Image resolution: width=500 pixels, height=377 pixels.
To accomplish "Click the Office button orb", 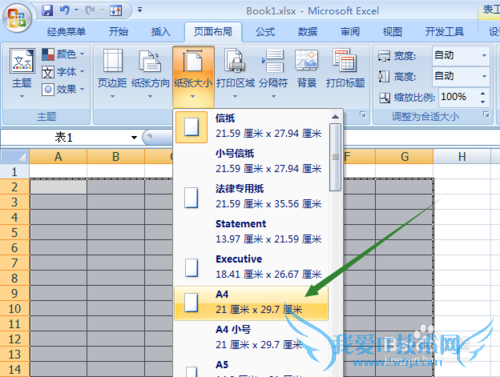I will pos(17,18).
